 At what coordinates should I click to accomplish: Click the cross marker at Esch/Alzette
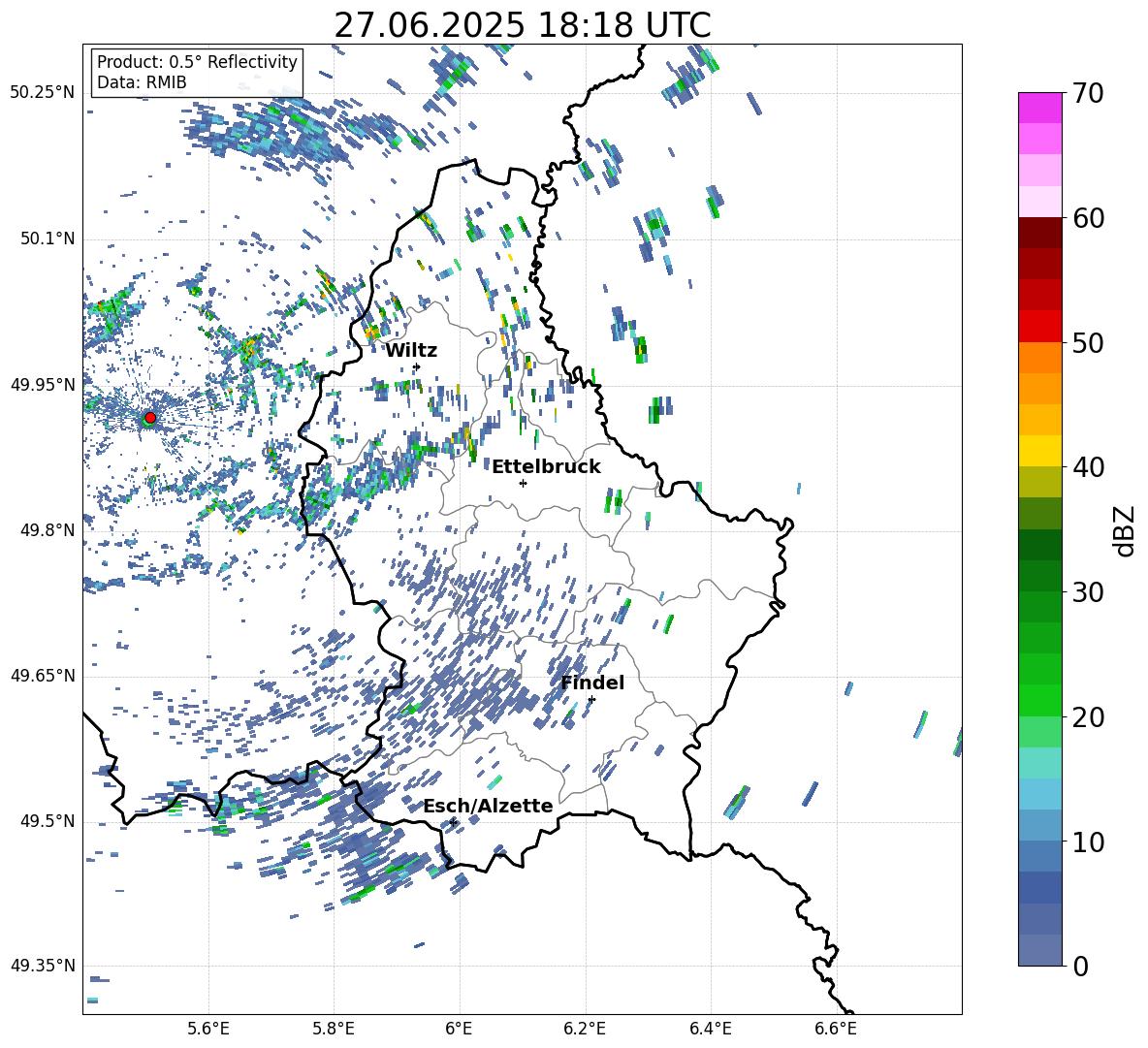click(x=454, y=822)
